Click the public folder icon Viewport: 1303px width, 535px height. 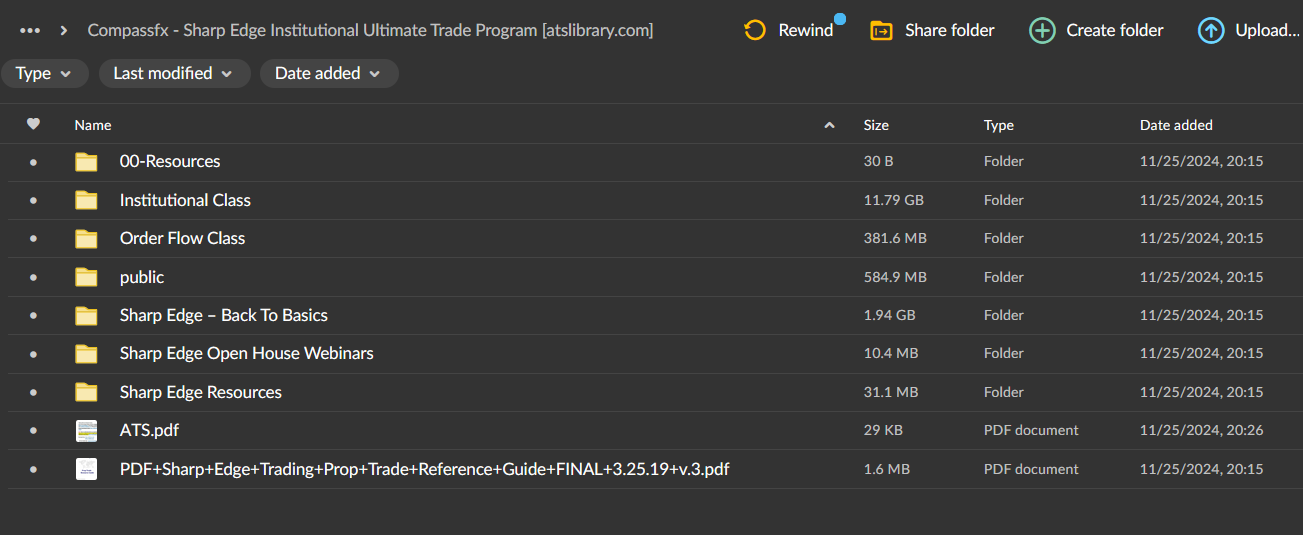(x=87, y=277)
